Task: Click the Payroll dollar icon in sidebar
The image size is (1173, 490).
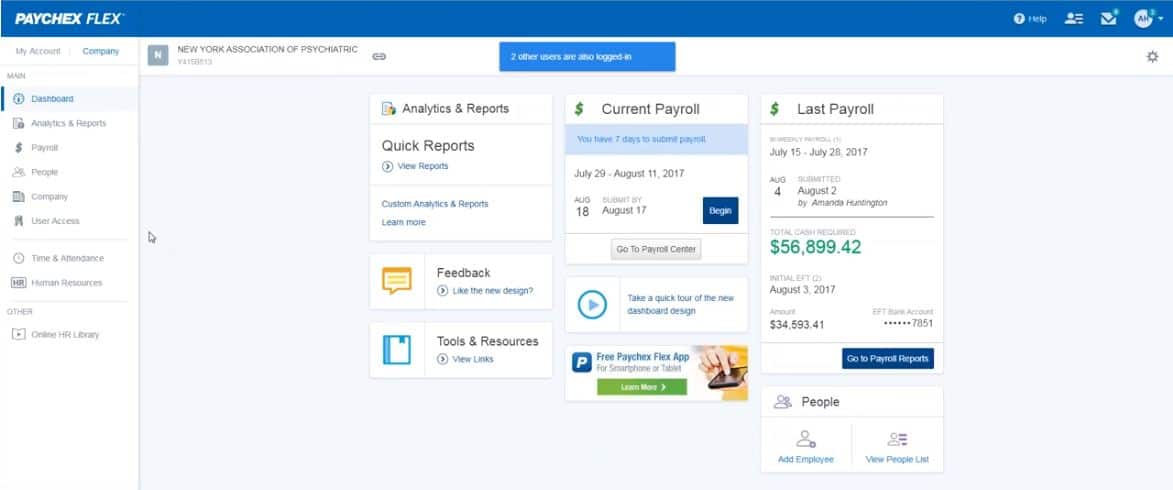Action: click(19, 148)
